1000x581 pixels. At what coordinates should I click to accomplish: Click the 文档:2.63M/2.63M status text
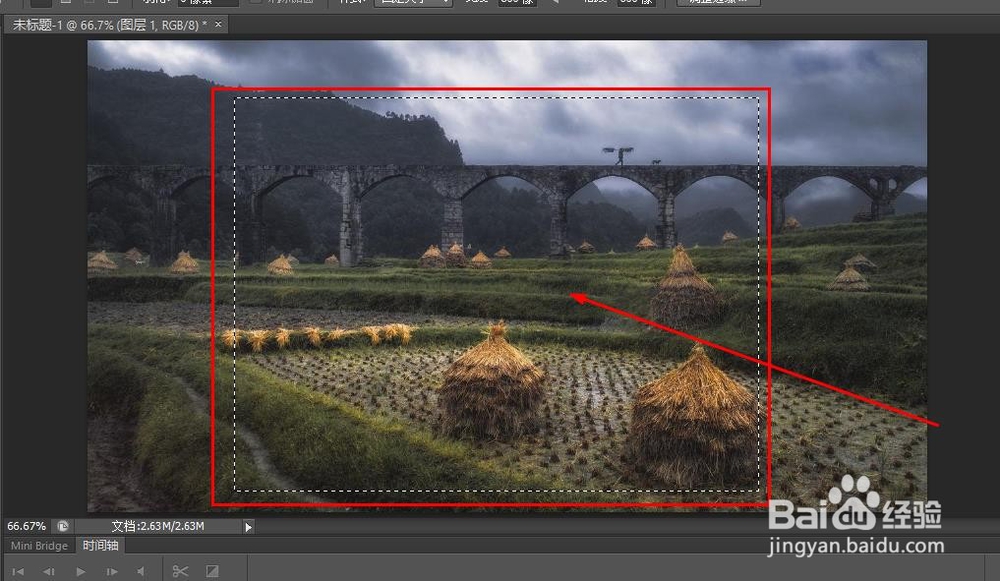158,526
